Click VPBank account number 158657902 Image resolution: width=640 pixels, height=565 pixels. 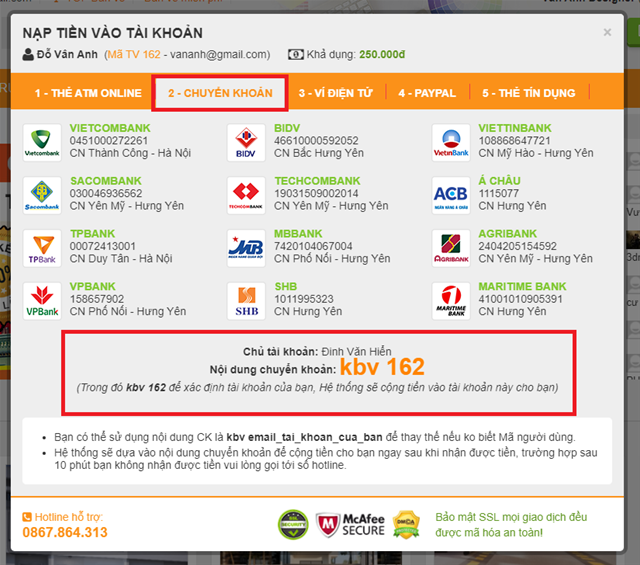97,299
